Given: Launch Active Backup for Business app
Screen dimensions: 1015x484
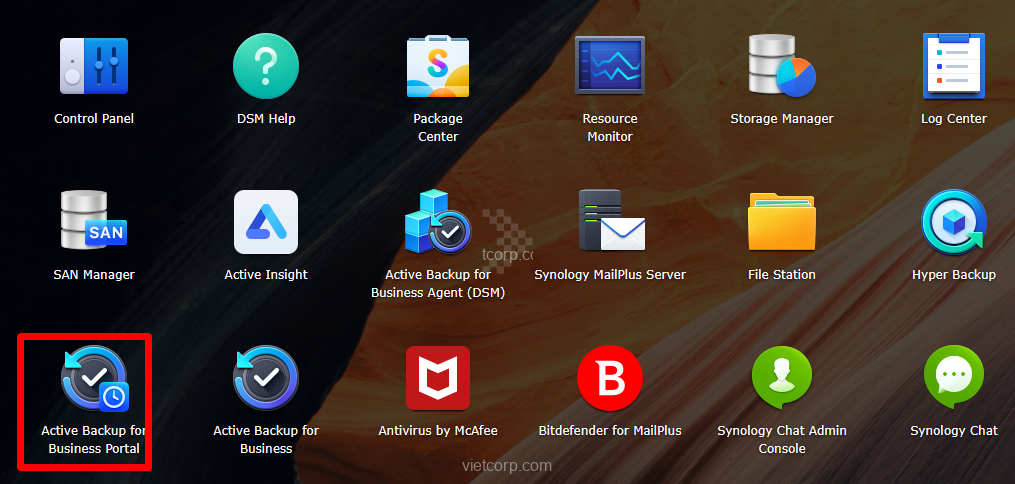Looking at the screenshot, I should click(x=266, y=379).
